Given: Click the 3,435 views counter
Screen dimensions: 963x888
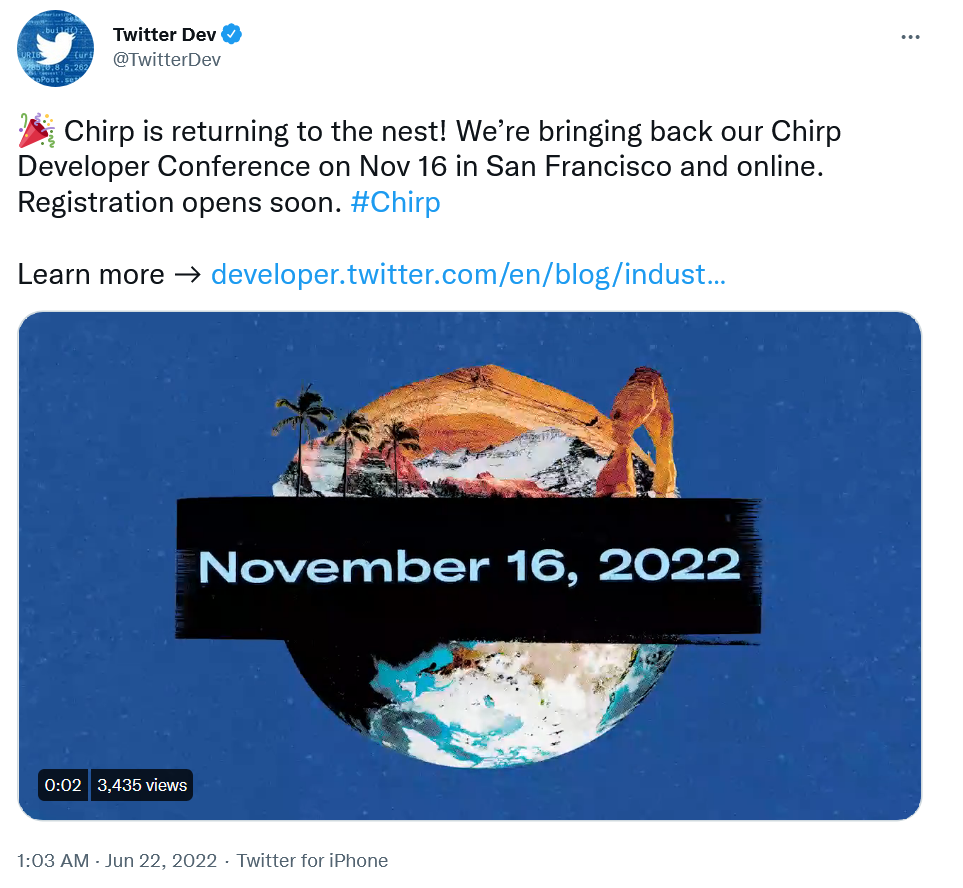Looking at the screenshot, I should (142, 785).
